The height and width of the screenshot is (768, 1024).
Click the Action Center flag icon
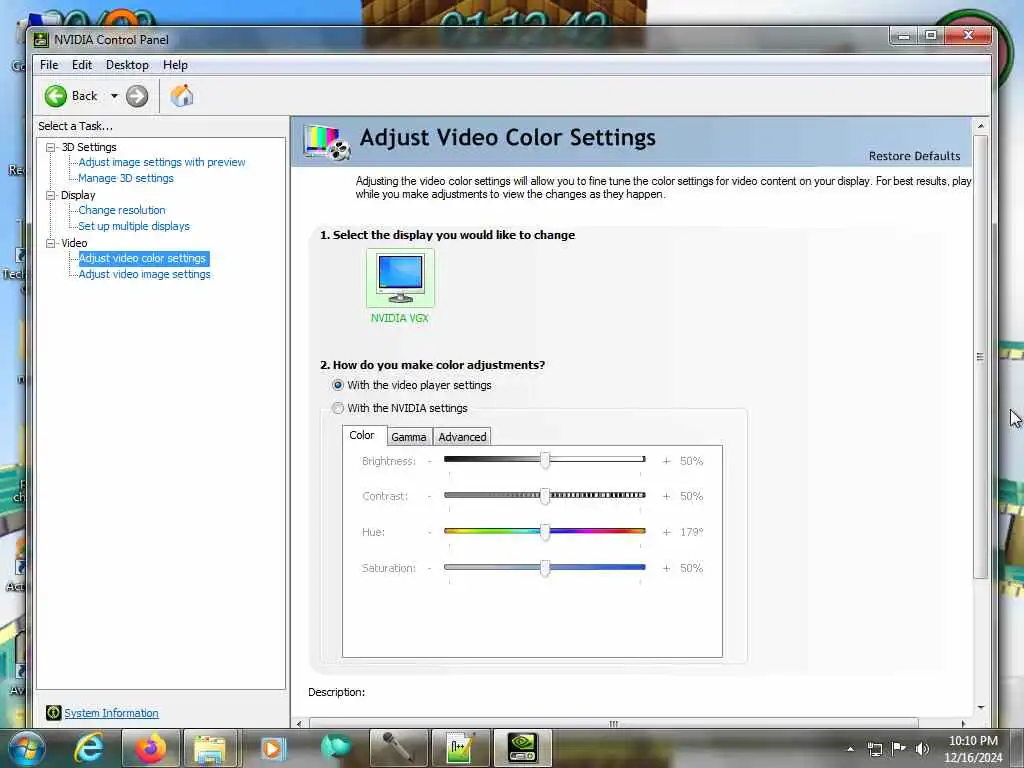coord(899,748)
